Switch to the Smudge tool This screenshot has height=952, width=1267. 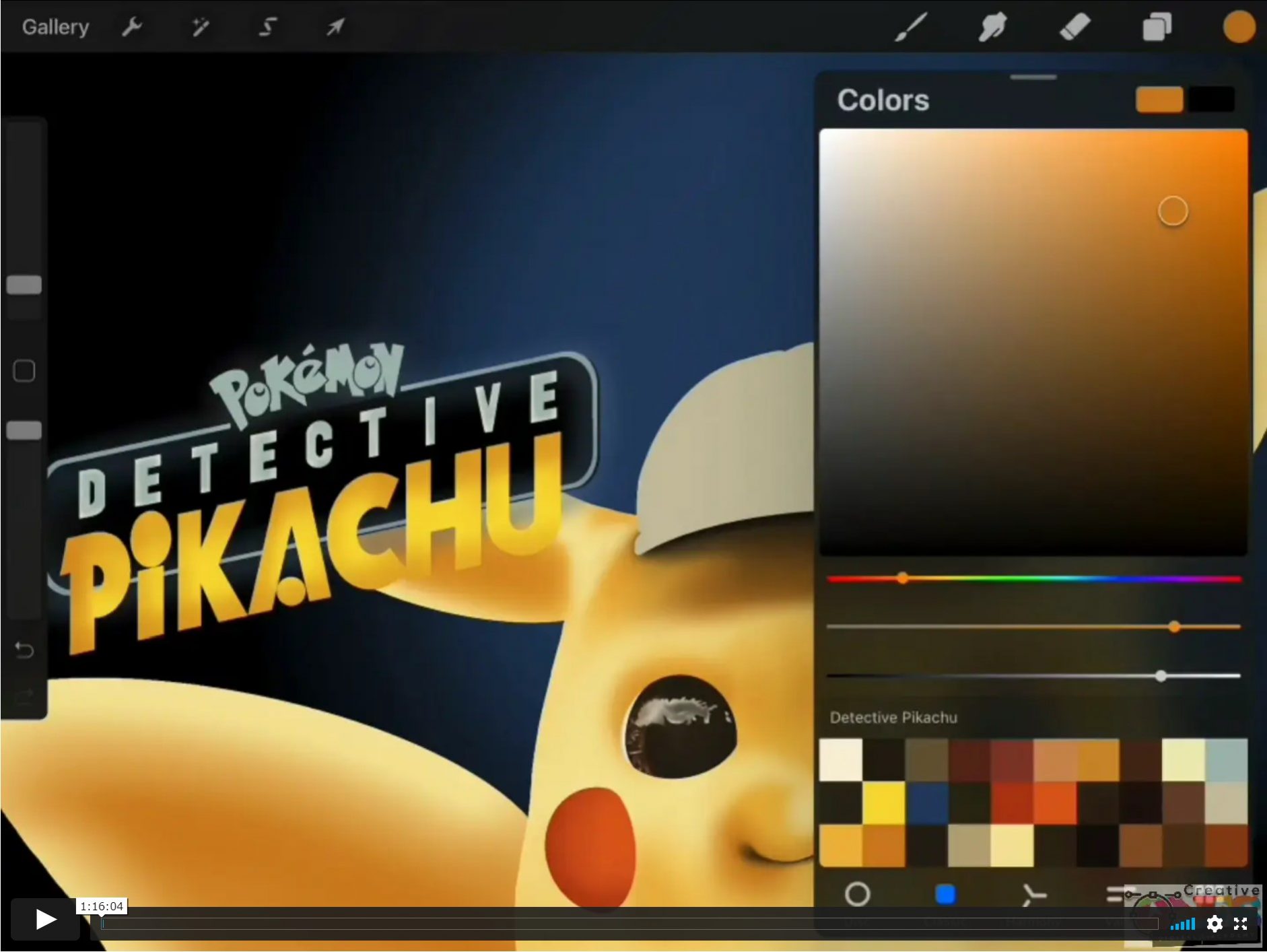[992, 26]
